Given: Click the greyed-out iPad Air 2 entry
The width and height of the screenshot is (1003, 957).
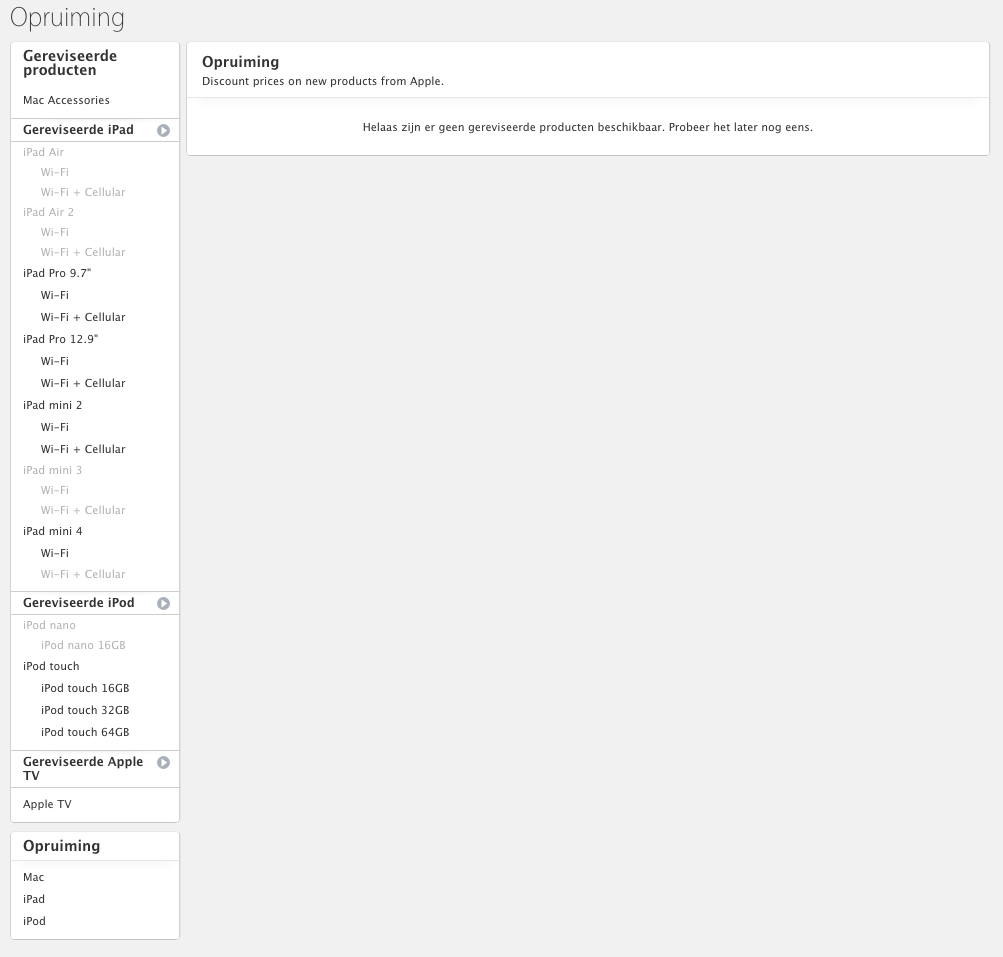Looking at the screenshot, I should [49, 212].
